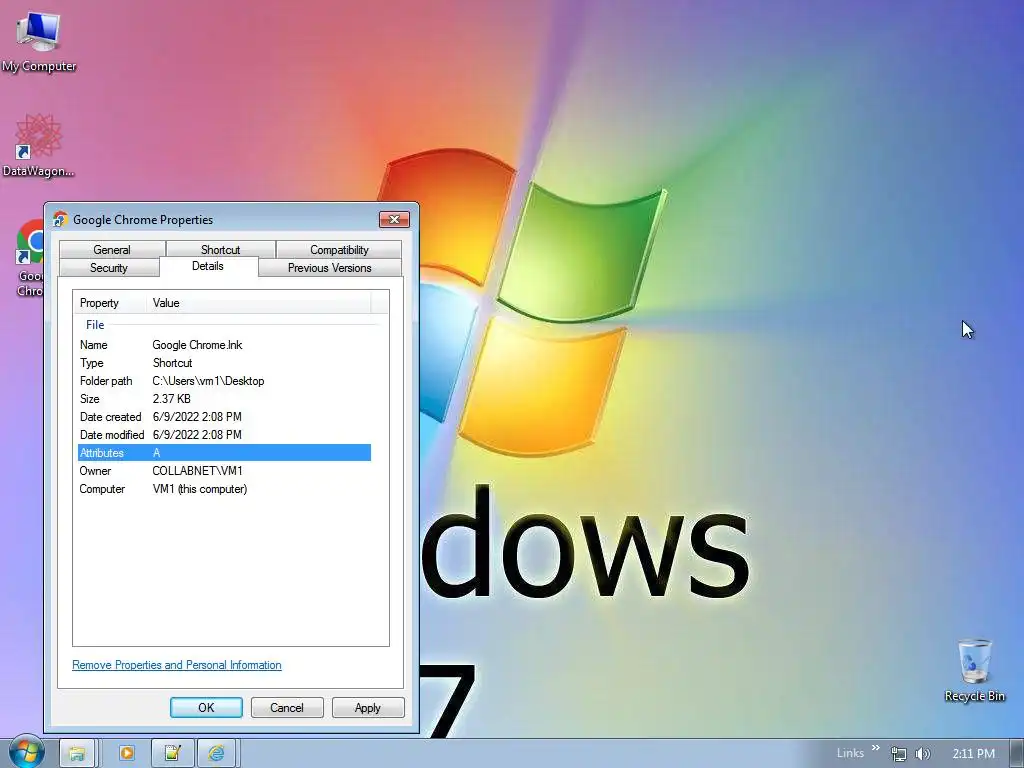
Task: Select the Type row showing Shortcut
Action: click(225, 363)
